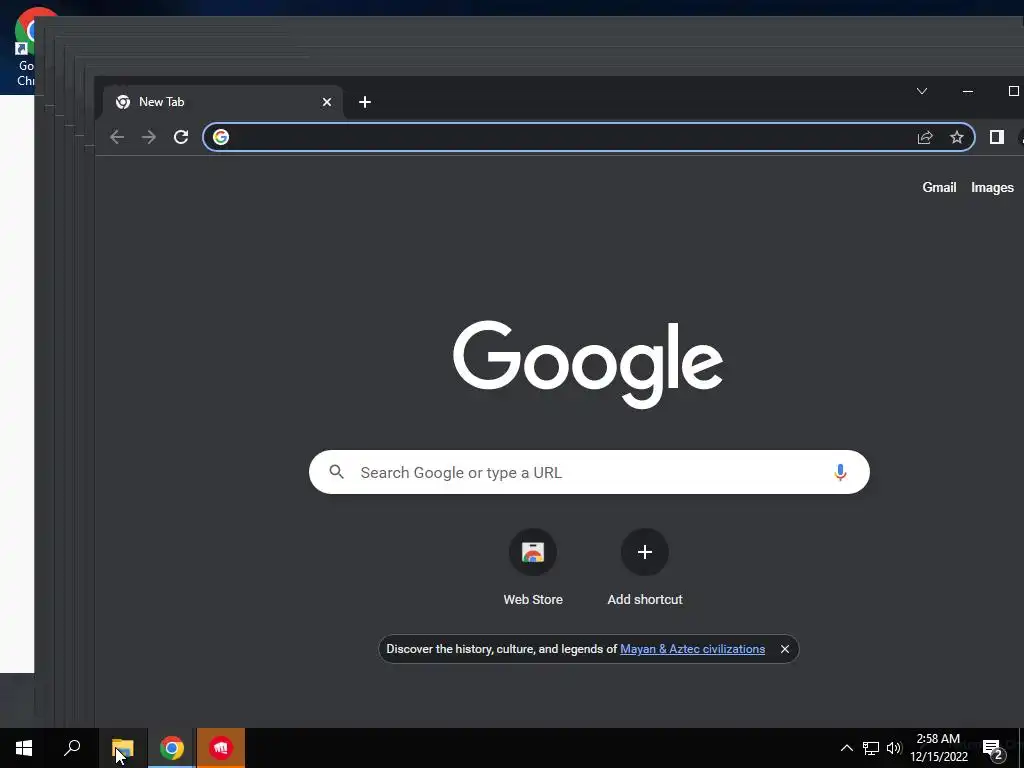Image resolution: width=1024 pixels, height=768 pixels.
Task: Close the New Tab tab
Action: tap(327, 102)
